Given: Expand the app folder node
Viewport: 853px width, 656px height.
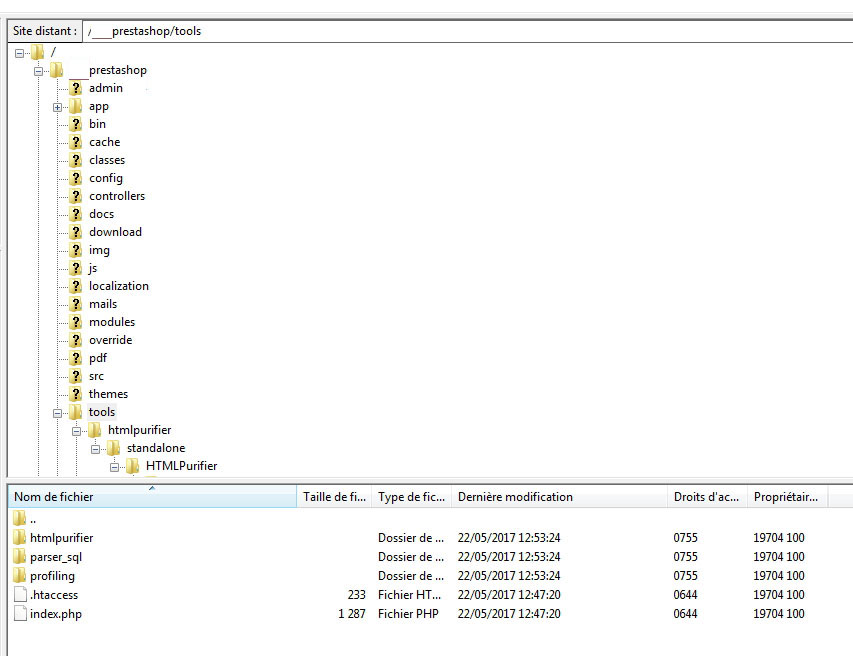Looking at the screenshot, I should (x=58, y=107).
